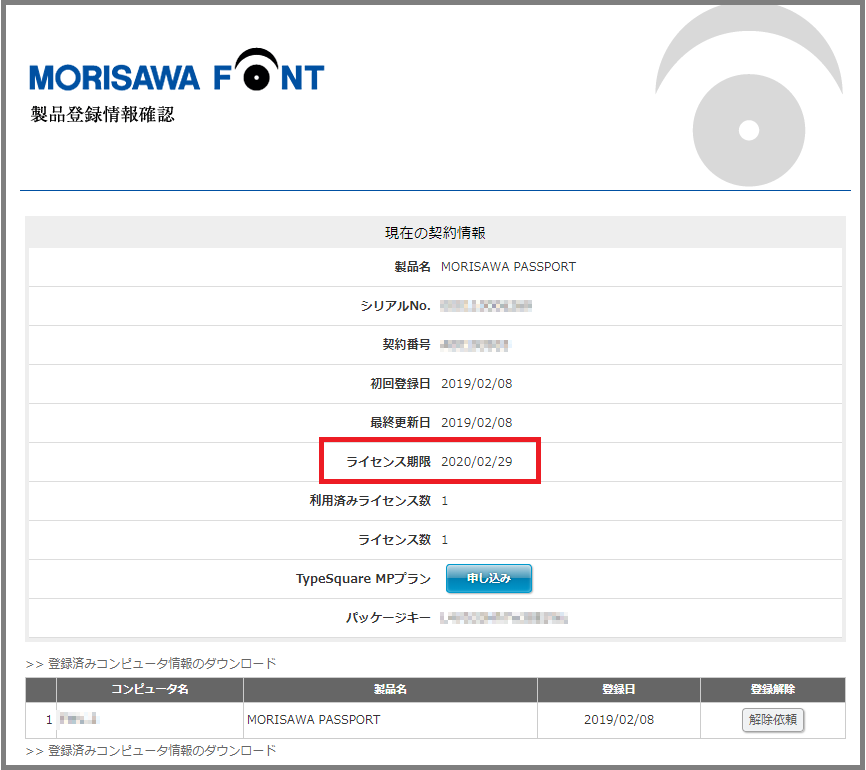Click the 最終更新日 label
This screenshot has height=770, width=866.
click(x=400, y=423)
